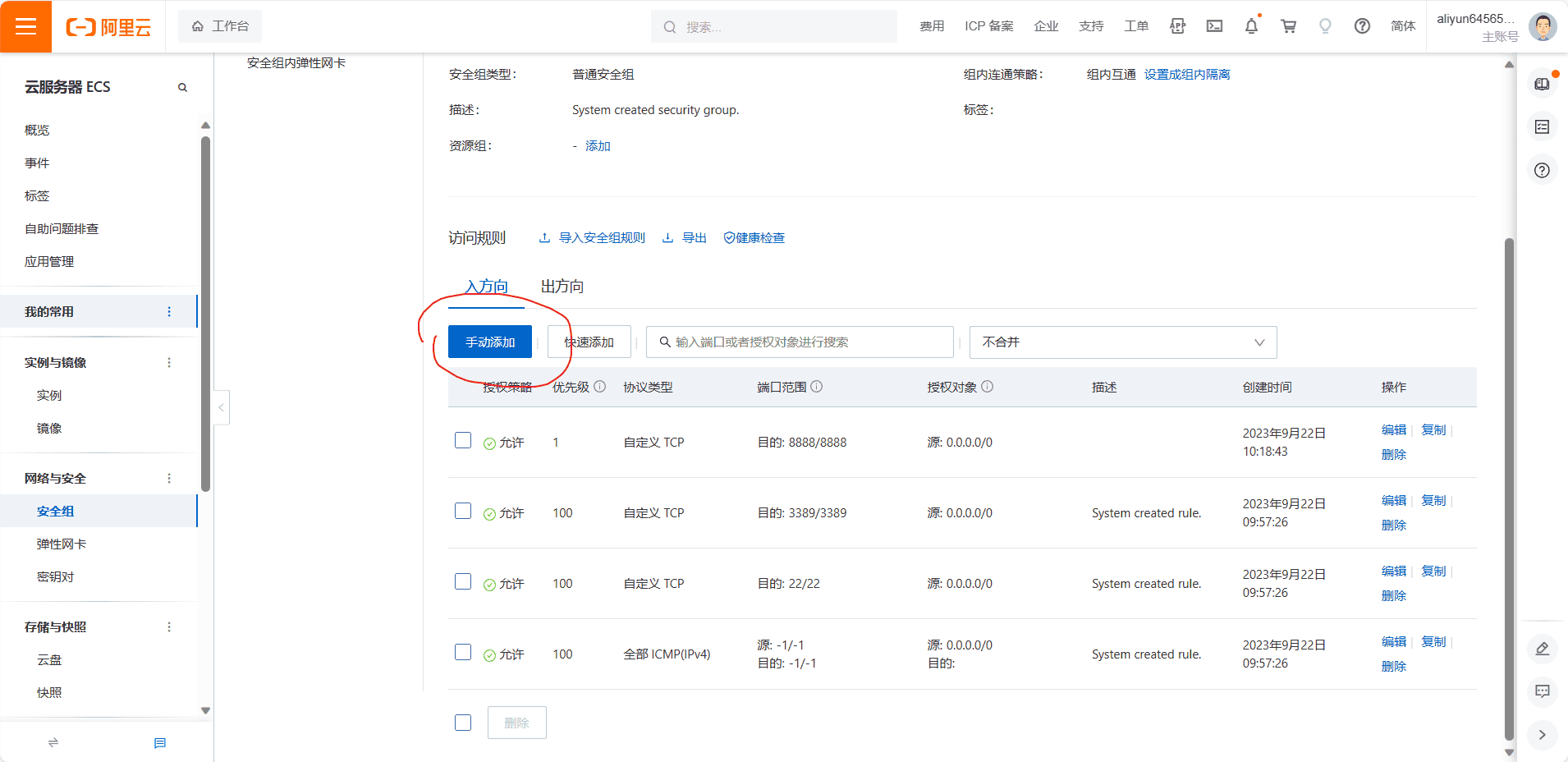The height and width of the screenshot is (762, 1568).
Task: Switch to the 出方向 tab
Action: 562,286
